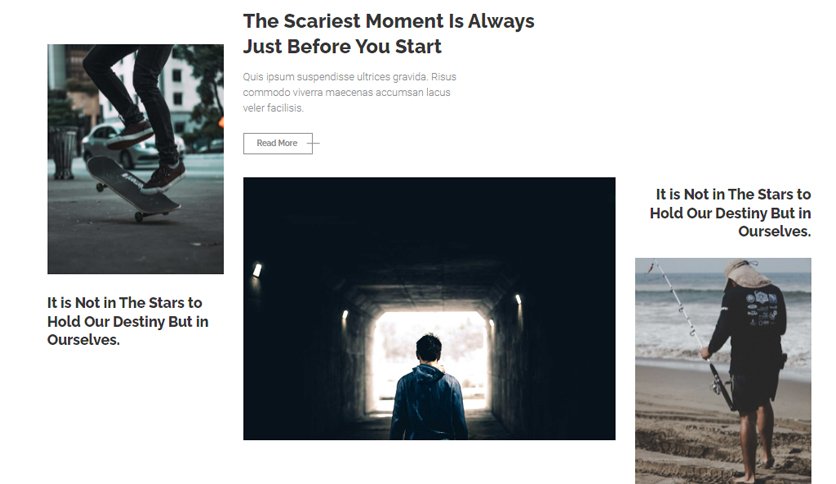Open the right-aligned "It is Not in The Stars" heading above the beach photo

(730, 213)
